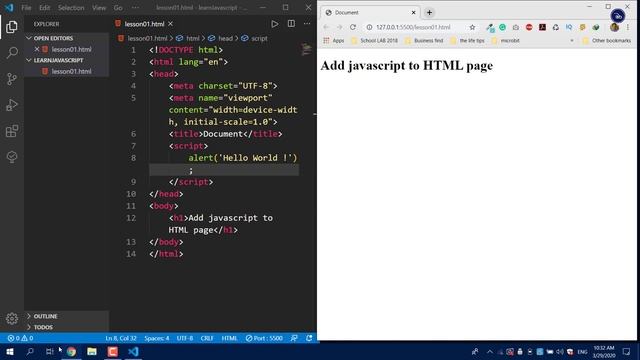Open the Windows Start menu
Viewport: 640px width, 360px height.
(x=10, y=351)
